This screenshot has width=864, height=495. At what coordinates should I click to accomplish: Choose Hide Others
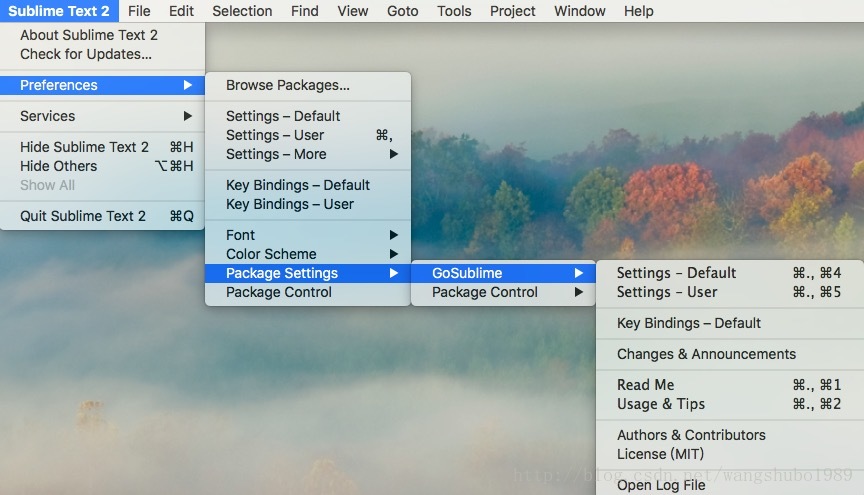pyautogui.click(x=102, y=166)
